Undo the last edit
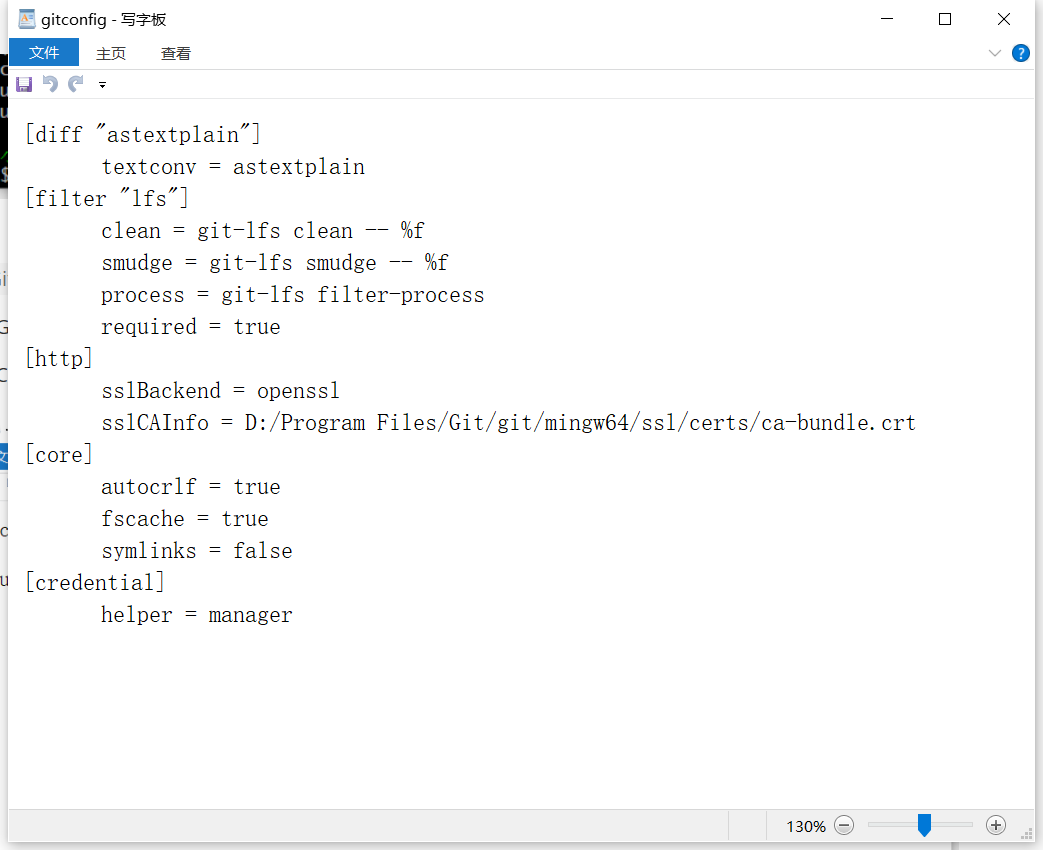Screen dimensions: 1043x850 click(50, 84)
